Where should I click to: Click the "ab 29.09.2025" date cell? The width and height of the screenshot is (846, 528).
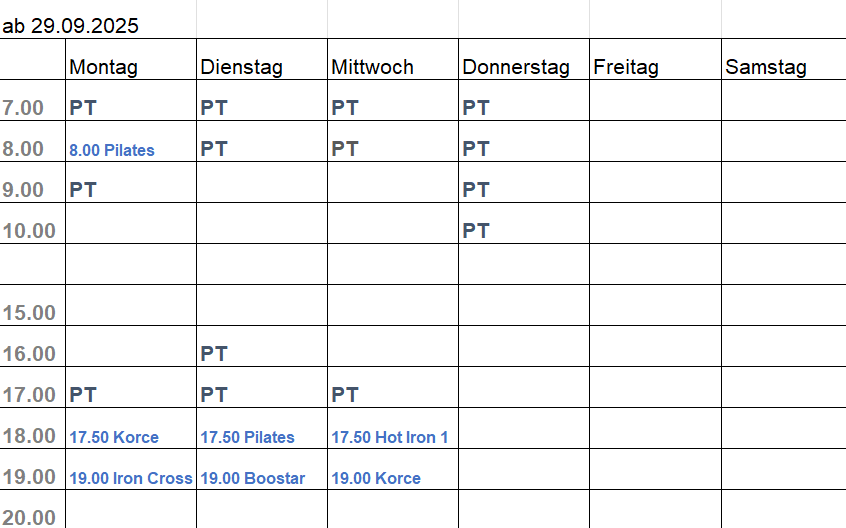coord(71,26)
